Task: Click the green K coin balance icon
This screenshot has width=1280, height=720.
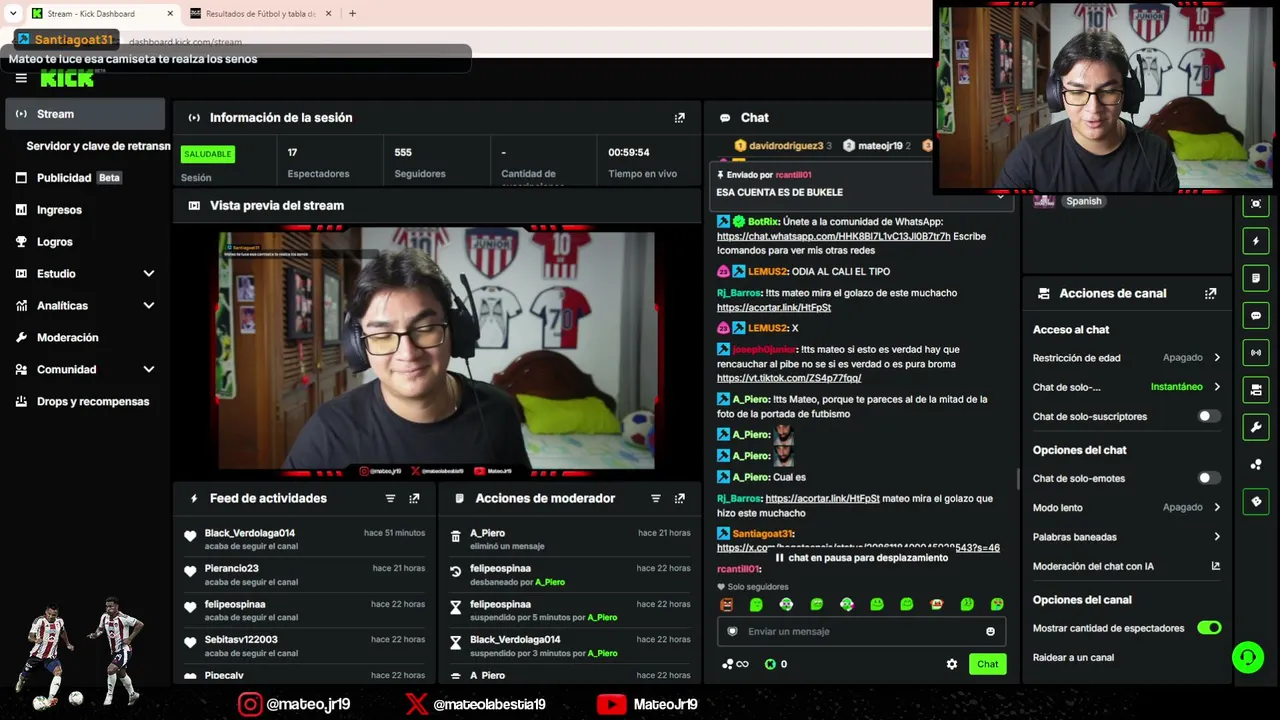Action: click(x=770, y=664)
